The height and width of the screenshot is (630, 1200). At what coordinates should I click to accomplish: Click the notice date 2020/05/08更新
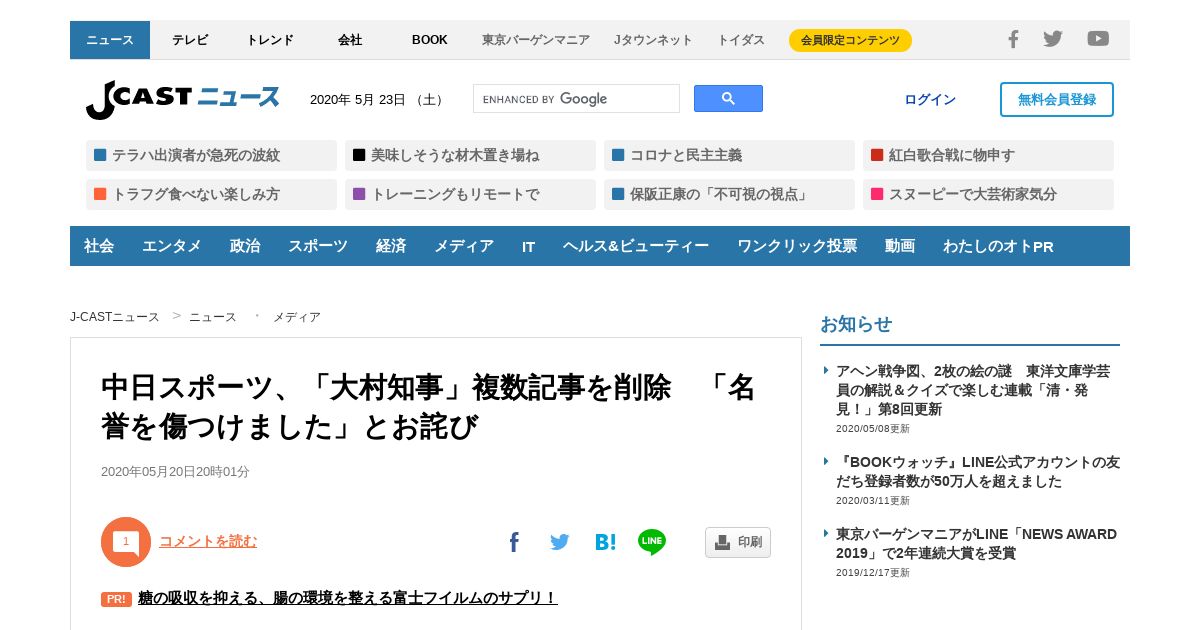coord(873,429)
